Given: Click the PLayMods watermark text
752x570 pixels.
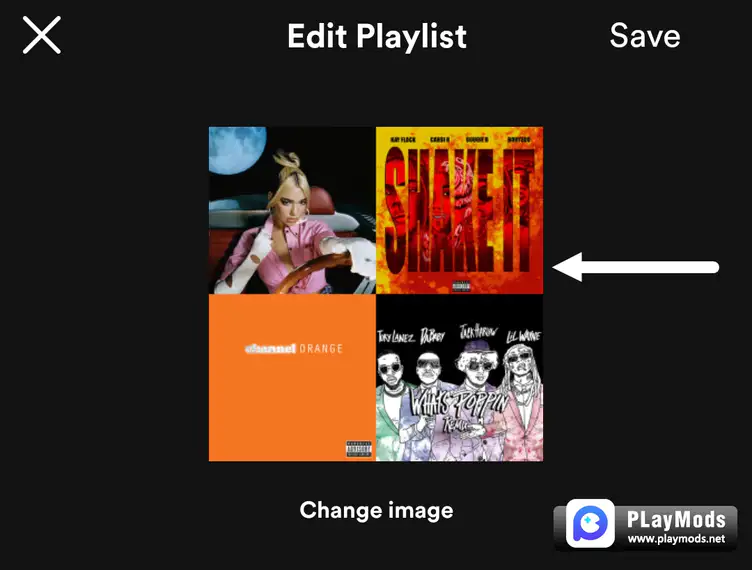Looking at the screenshot, I should (x=676, y=519).
